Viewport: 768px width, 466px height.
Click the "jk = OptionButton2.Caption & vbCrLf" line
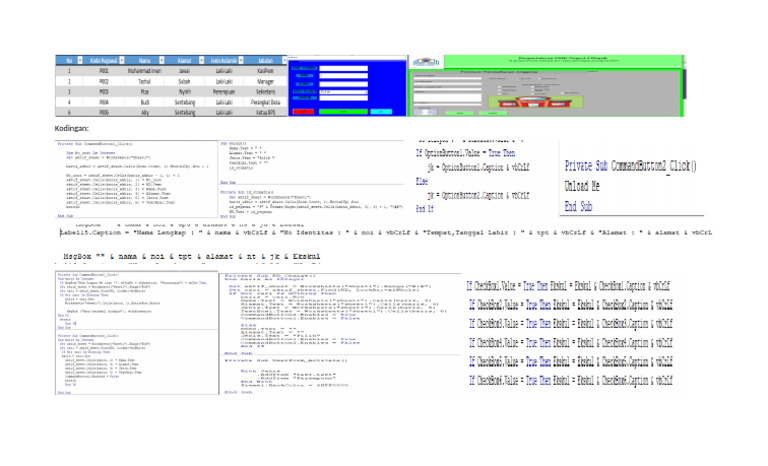[478, 195]
